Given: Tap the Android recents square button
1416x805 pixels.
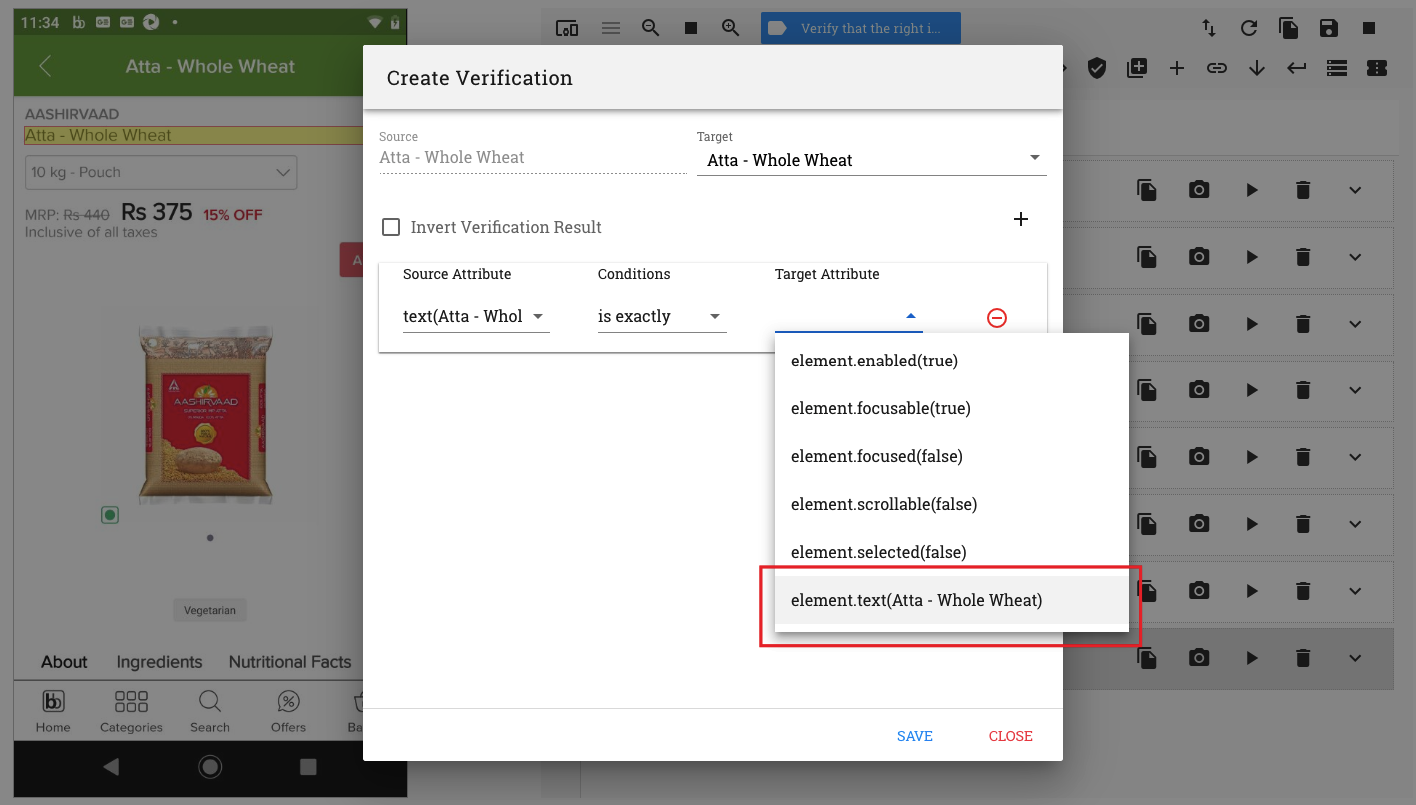Looking at the screenshot, I should click(x=308, y=767).
